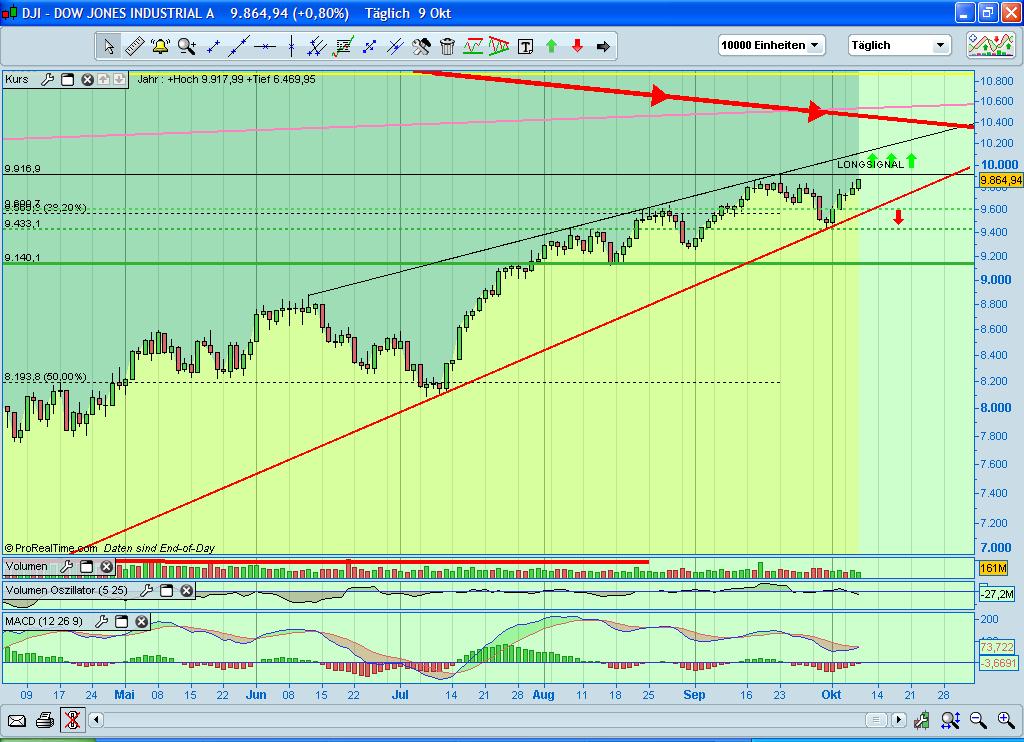Select the ruler measurement tool

[133, 46]
